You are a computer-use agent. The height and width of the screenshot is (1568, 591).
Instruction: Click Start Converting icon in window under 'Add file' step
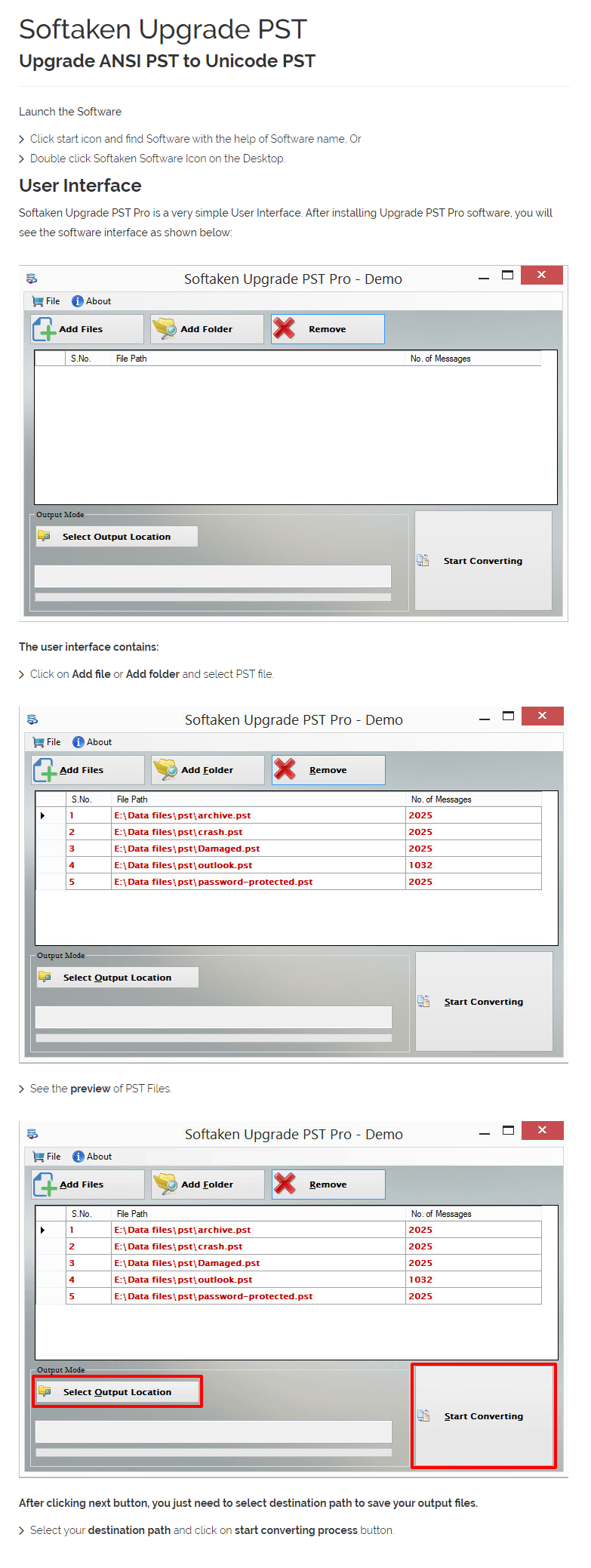click(x=423, y=1001)
